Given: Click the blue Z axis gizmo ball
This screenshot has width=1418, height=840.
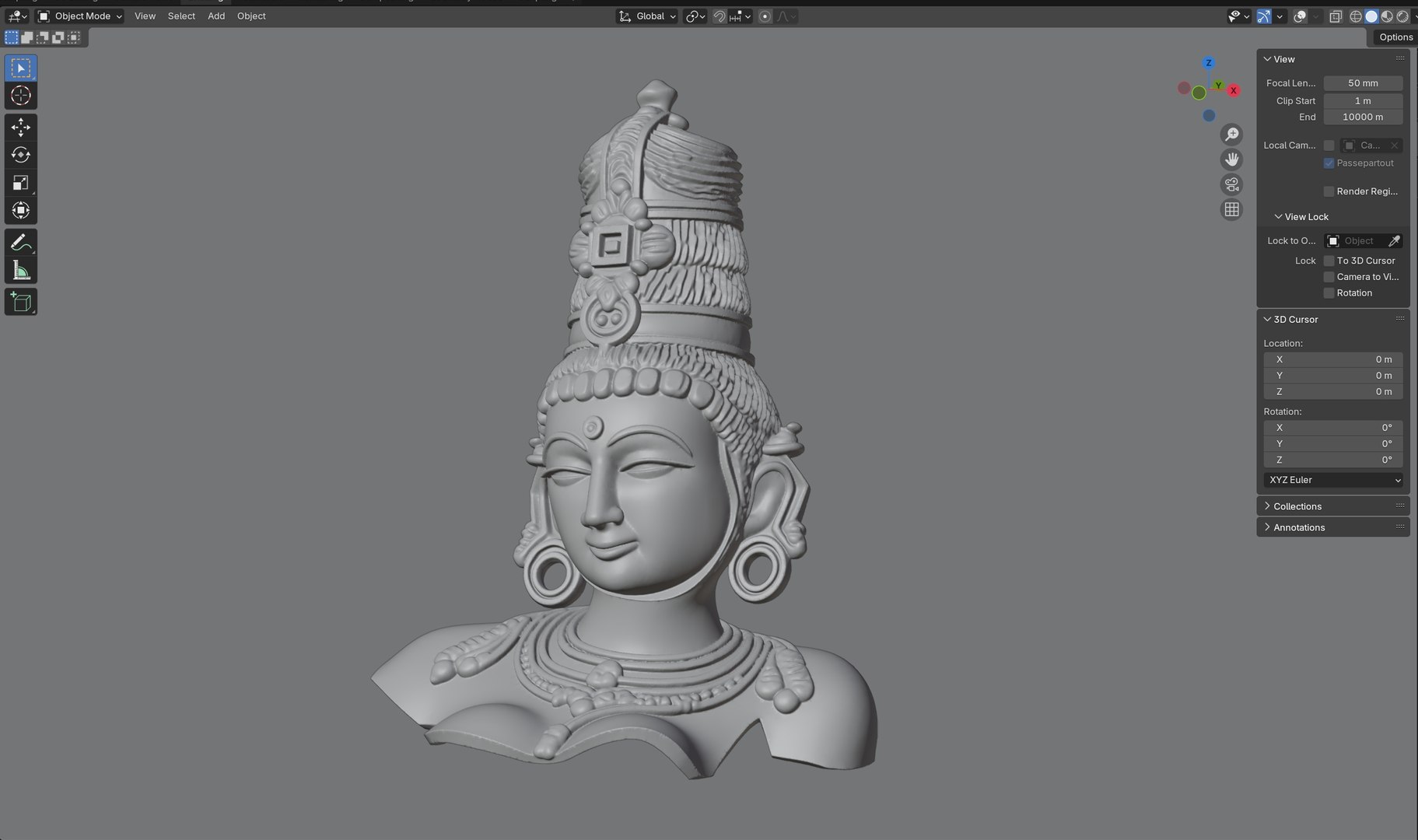Looking at the screenshot, I should (1208, 63).
